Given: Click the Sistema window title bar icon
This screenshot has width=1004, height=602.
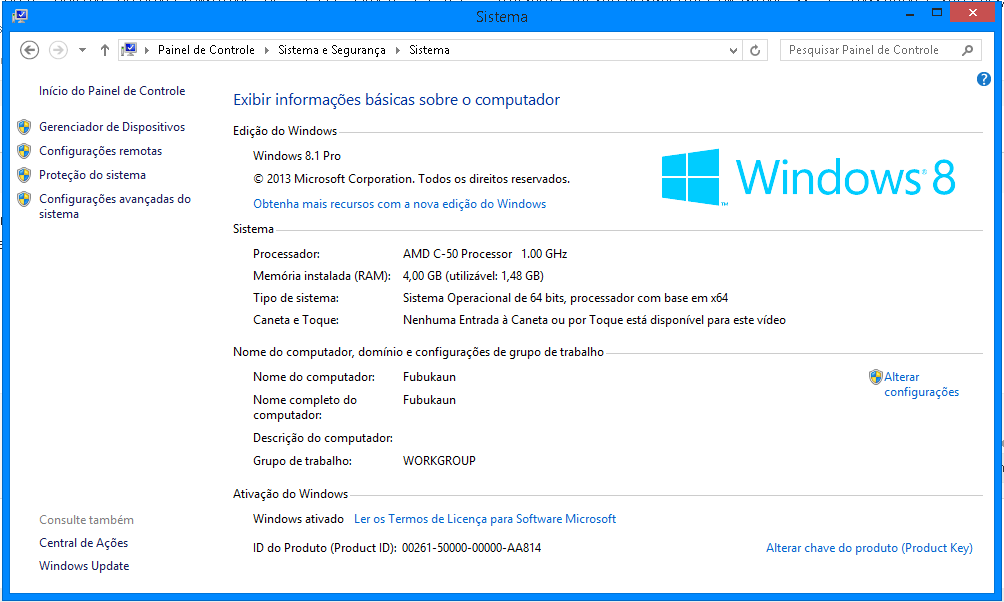Looking at the screenshot, I should coord(20,16).
